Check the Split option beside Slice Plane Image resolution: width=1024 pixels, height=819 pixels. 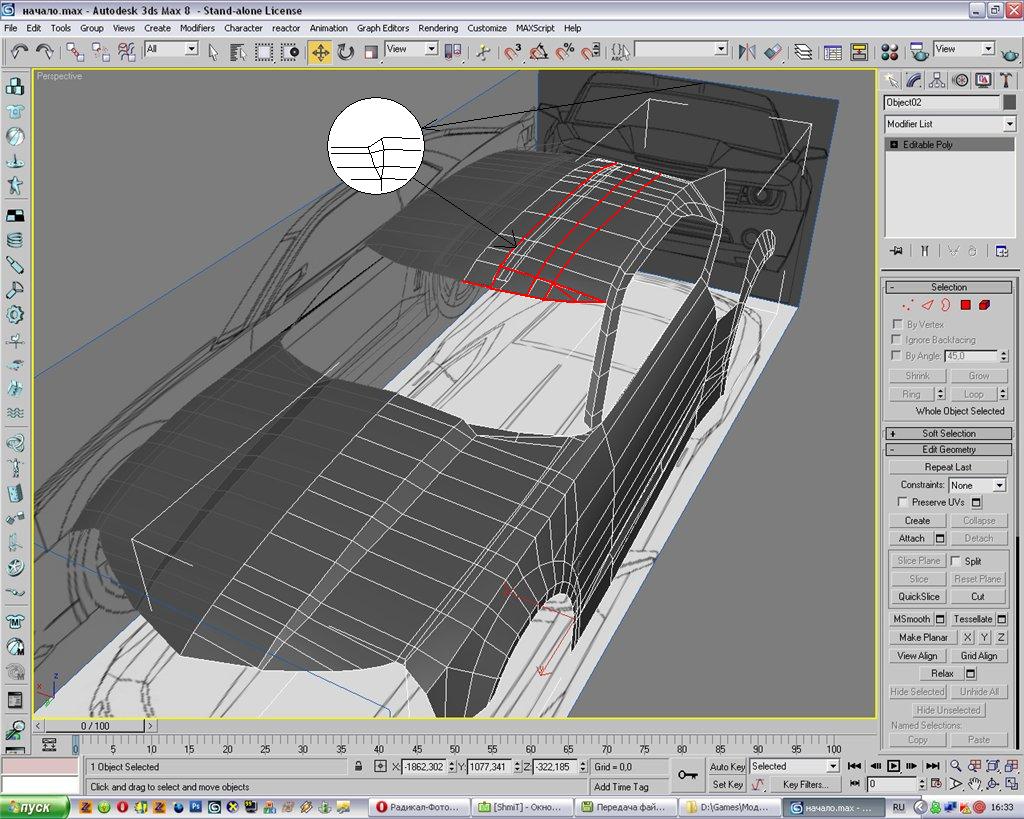coord(956,561)
